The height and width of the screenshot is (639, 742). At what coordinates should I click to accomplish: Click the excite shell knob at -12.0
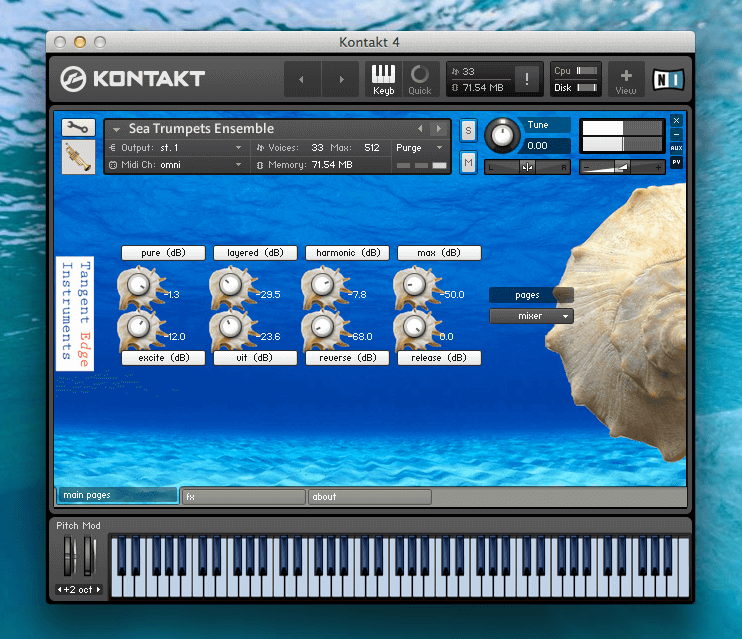point(138,327)
